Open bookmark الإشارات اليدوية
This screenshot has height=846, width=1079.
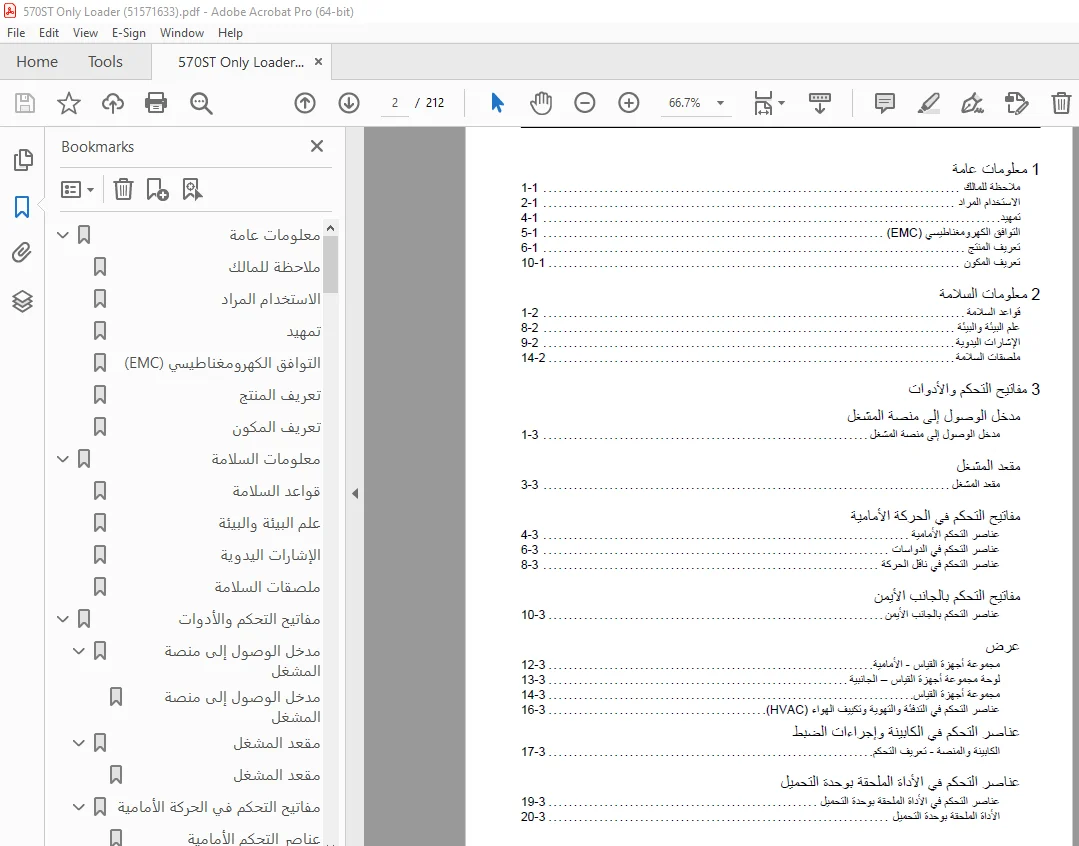pyautogui.click(x=270, y=555)
